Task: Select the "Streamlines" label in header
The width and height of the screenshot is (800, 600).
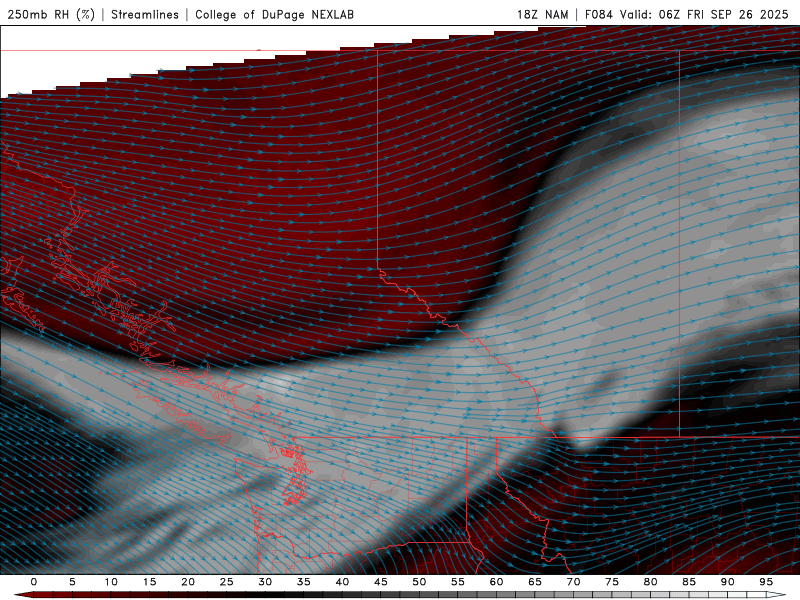Action: pyautogui.click(x=145, y=14)
